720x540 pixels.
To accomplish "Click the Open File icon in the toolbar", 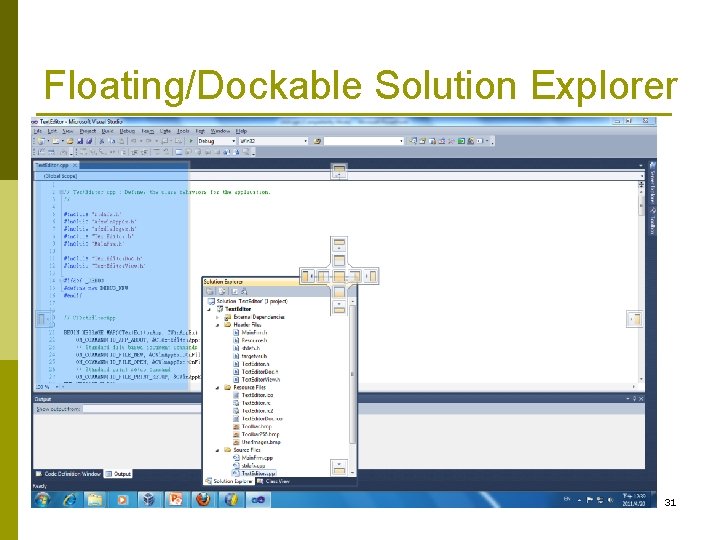I will 70,141.
